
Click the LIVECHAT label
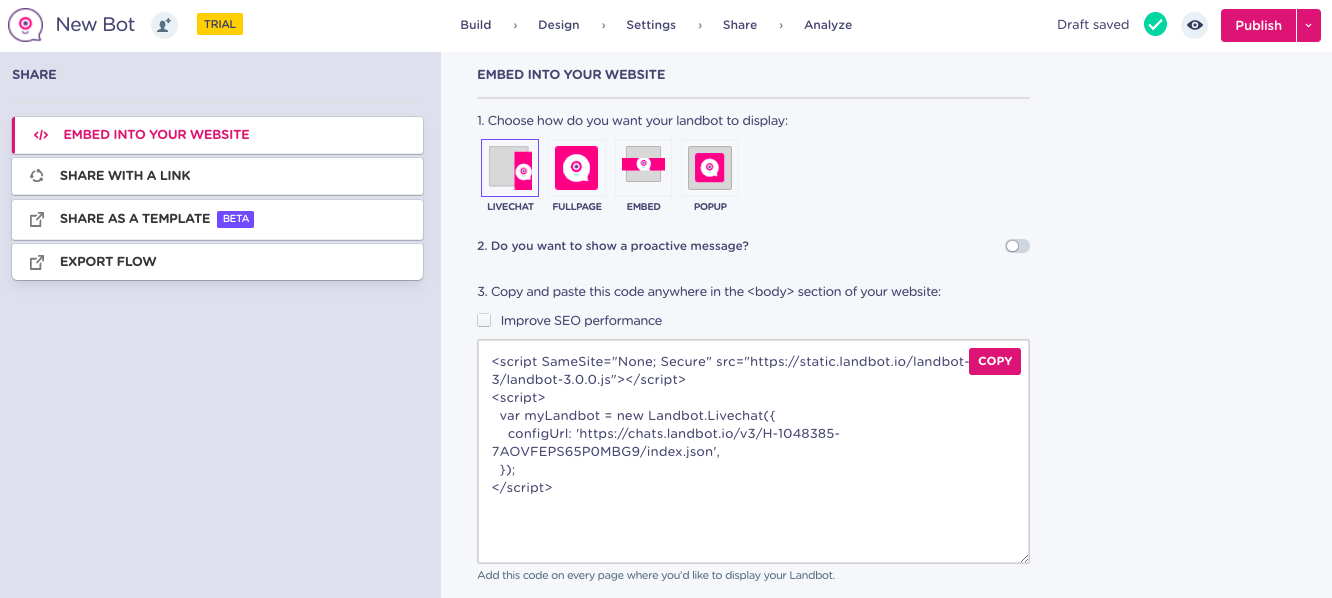click(x=510, y=207)
